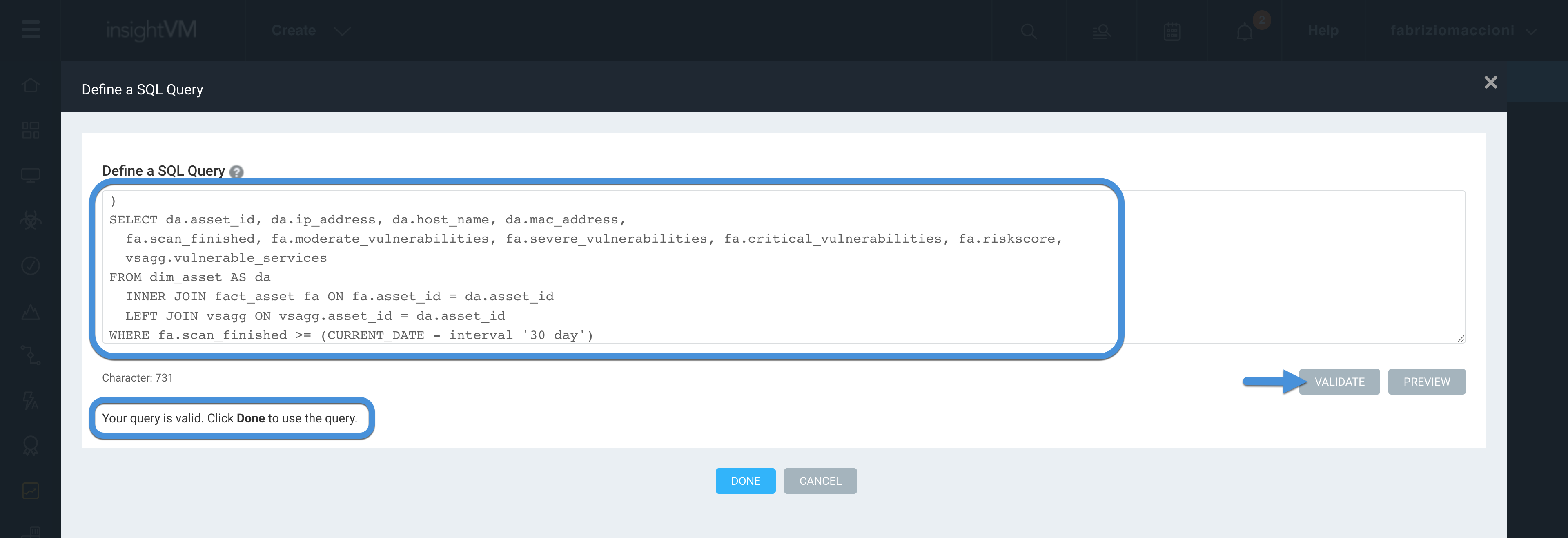Open the Goals and SLAs mountain icon
The image size is (1568, 538).
[30, 313]
